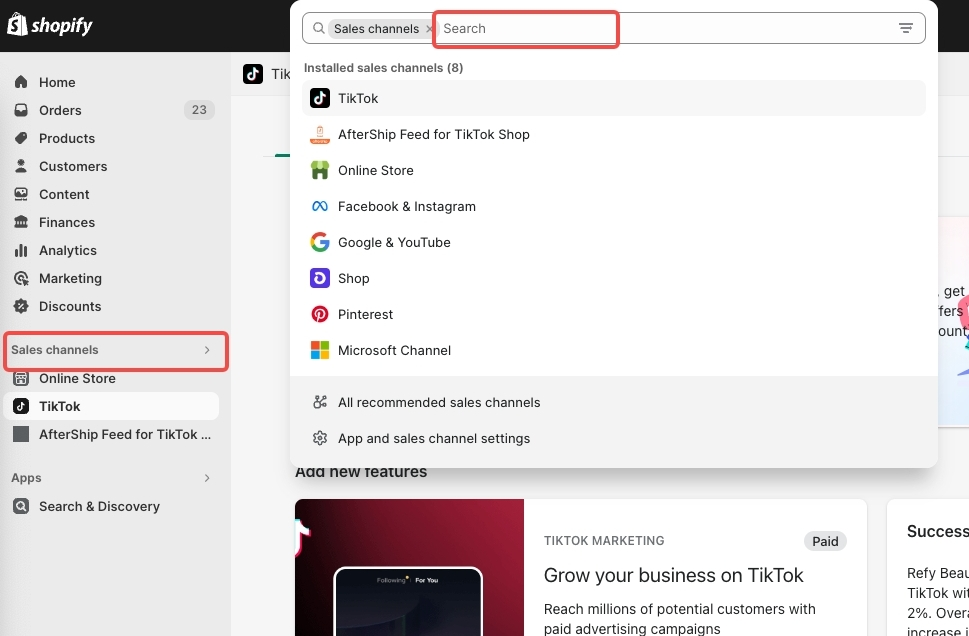Click the Pinterest channel icon

[320, 314]
